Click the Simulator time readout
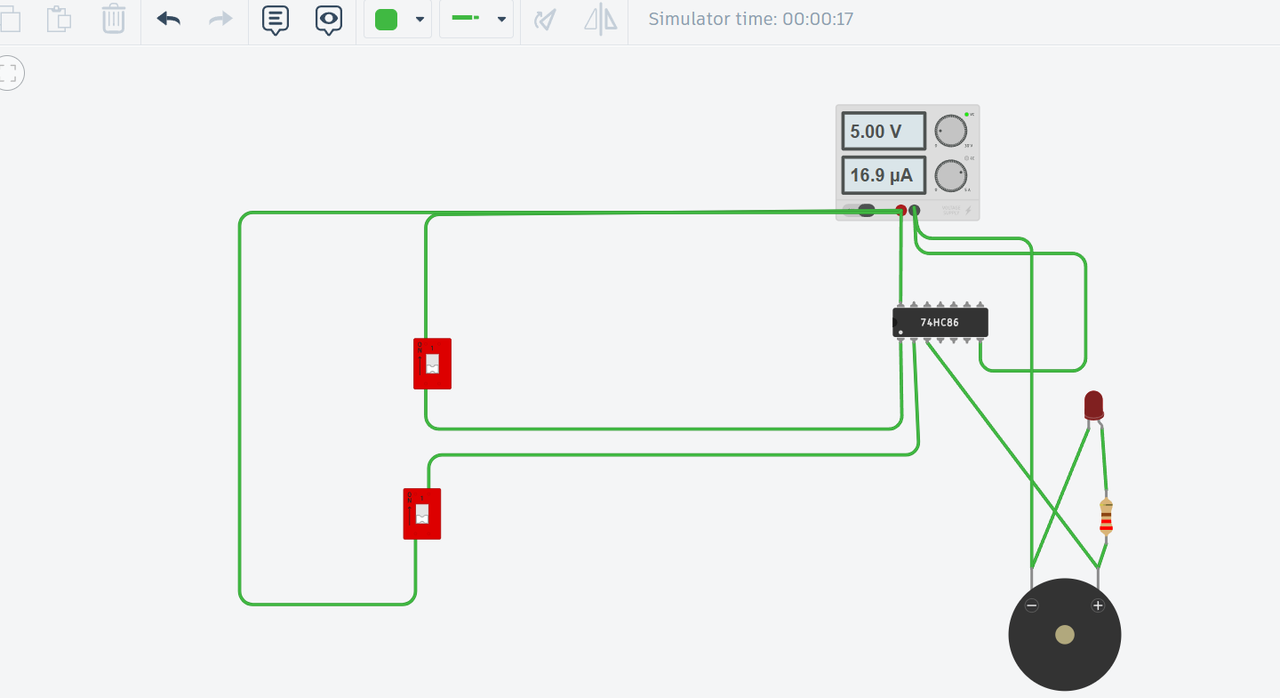The image size is (1280, 698). (751, 18)
